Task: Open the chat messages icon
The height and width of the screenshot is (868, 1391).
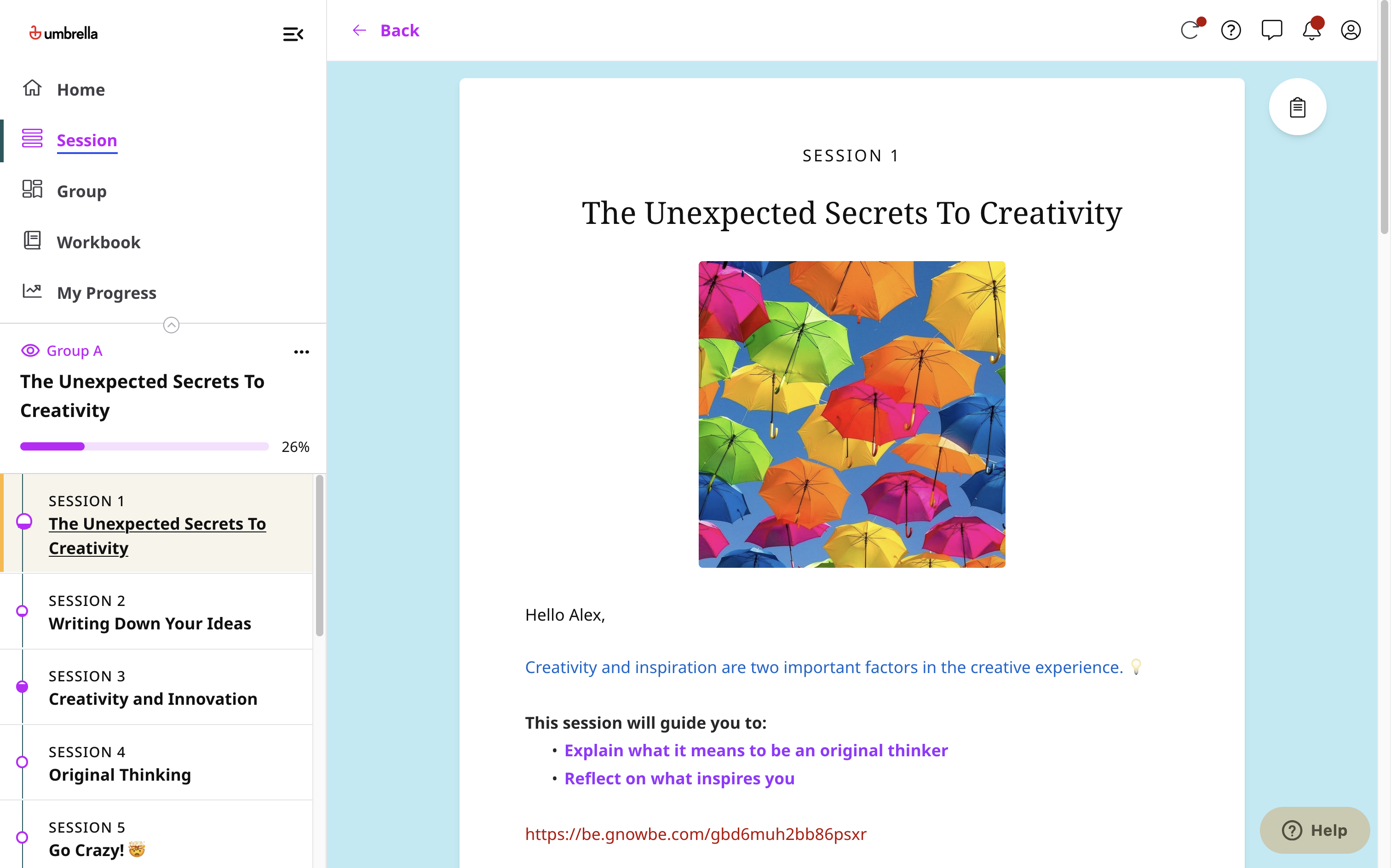Action: click(x=1271, y=30)
